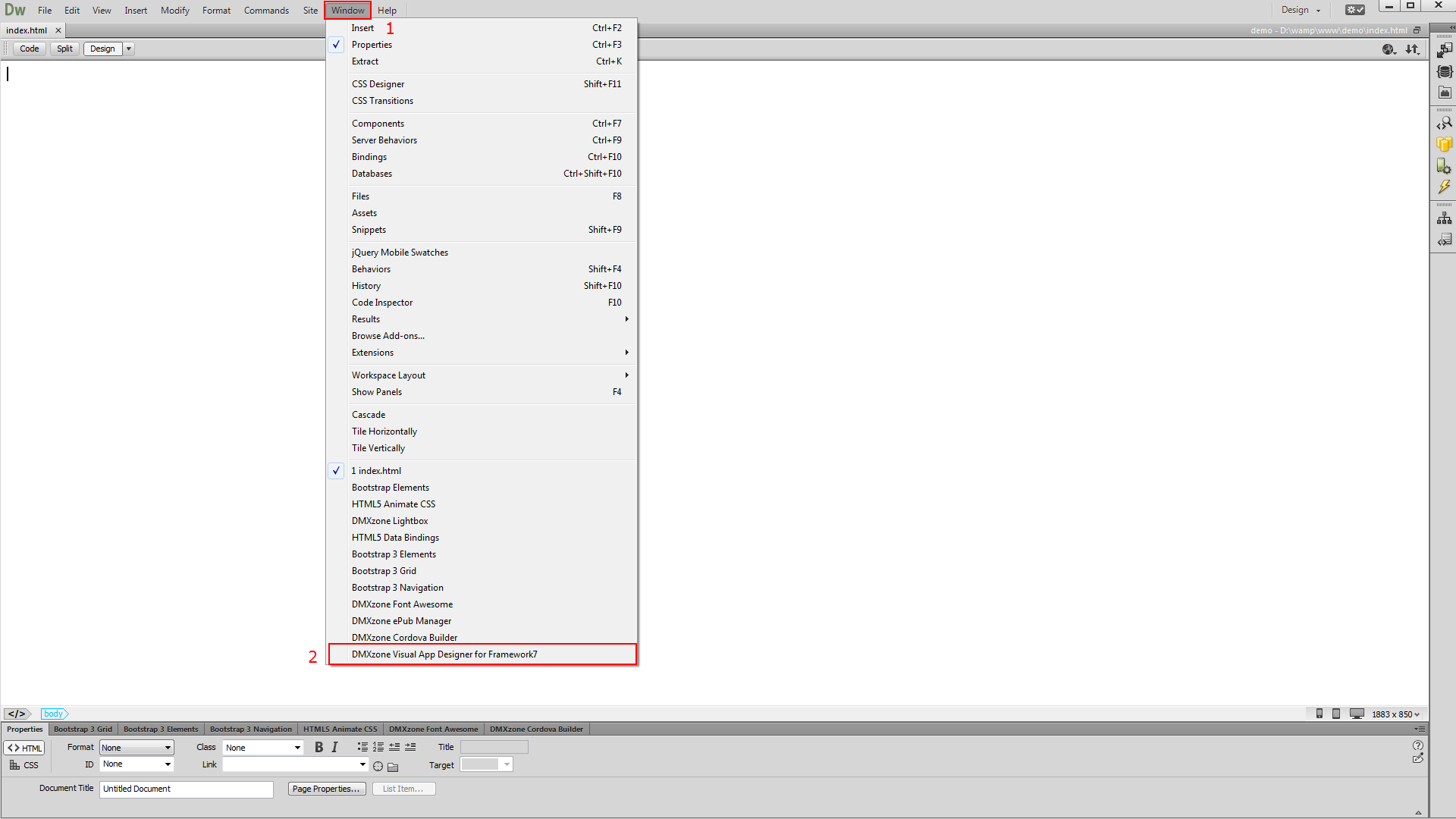Insert an unordered list
The image size is (1456, 819).
362,747
